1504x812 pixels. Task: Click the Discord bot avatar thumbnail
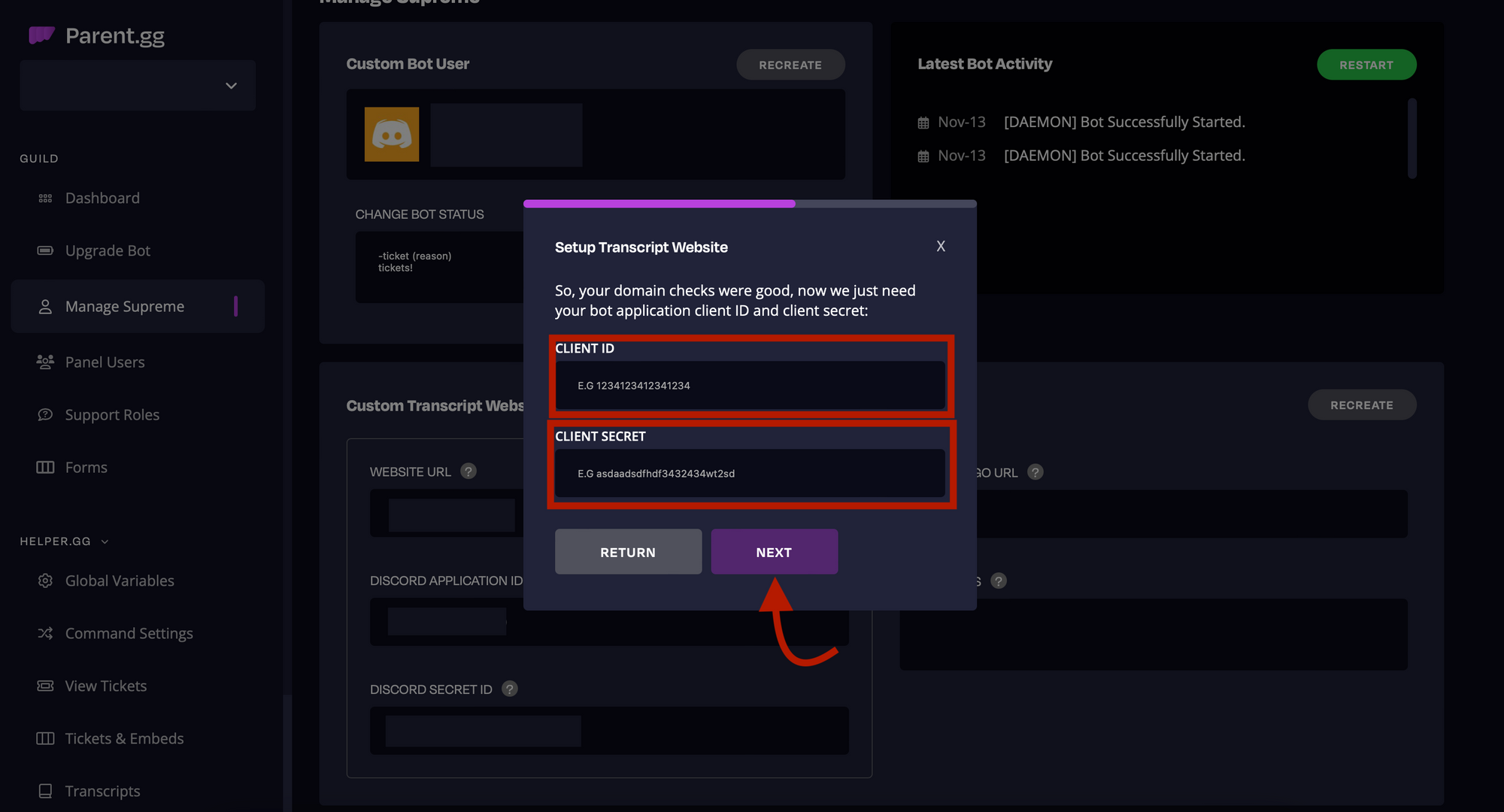(x=392, y=134)
